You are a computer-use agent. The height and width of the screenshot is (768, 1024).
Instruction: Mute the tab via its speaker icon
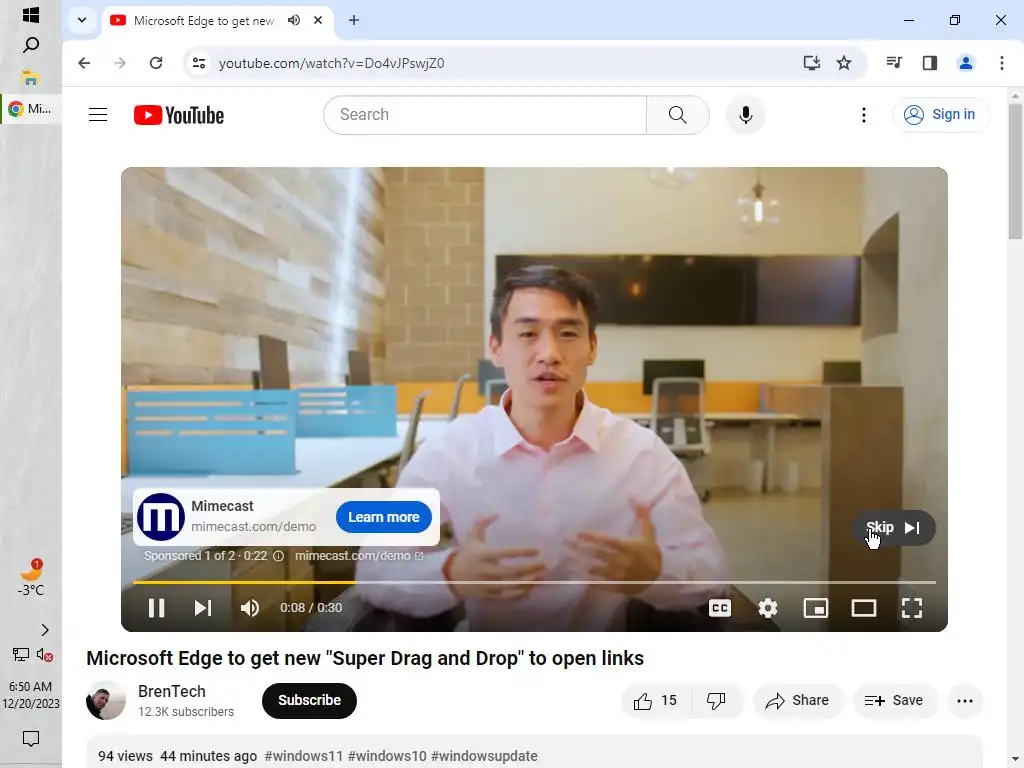(294, 20)
